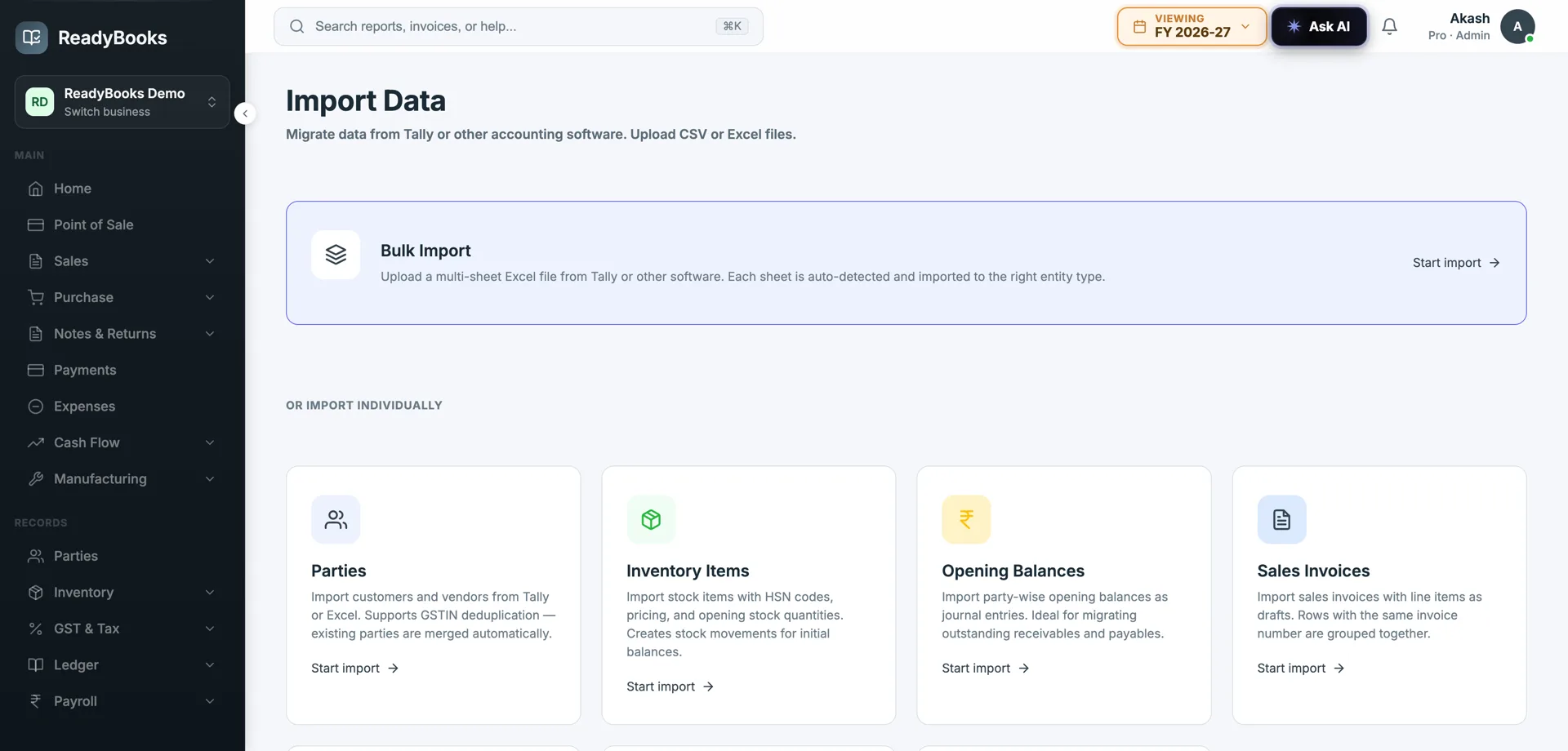Image resolution: width=1568 pixels, height=751 pixels.
Task: Click the Opening Balances card title
Action: [x=1013, y=571]
